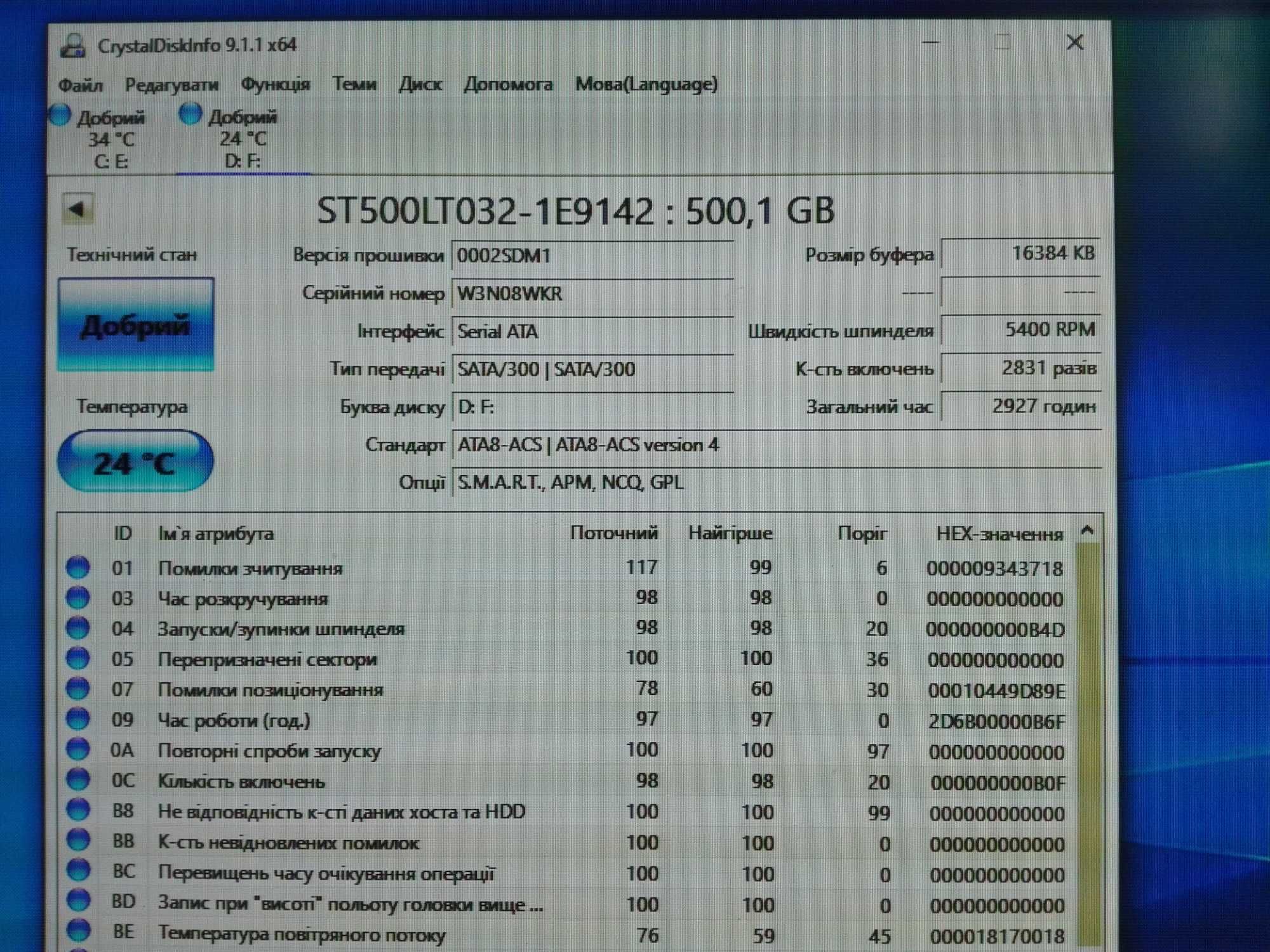
Task: Open the Допомога menu
Action: point(508,84)
